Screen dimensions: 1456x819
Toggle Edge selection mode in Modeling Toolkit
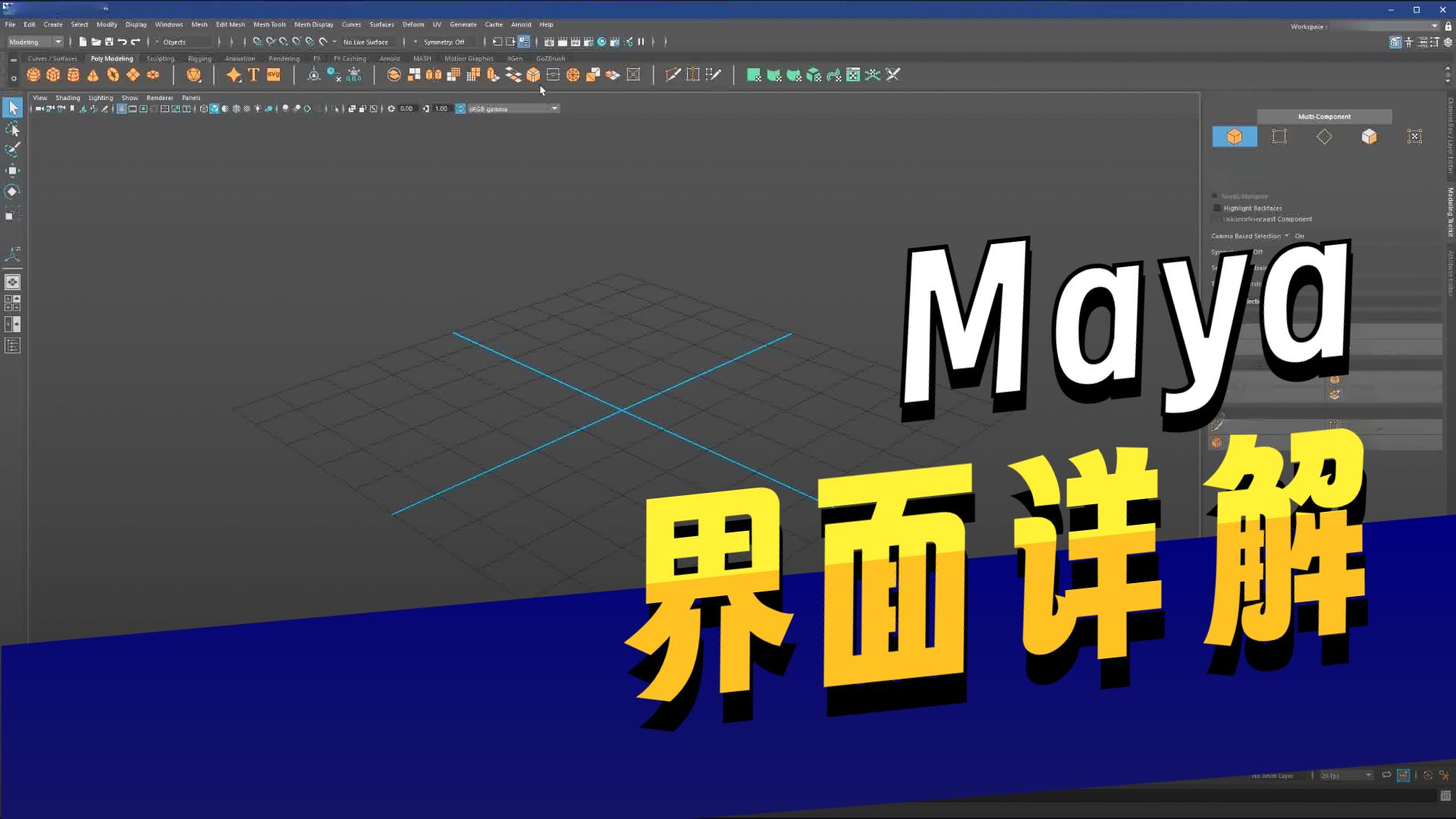(1324, 136)
